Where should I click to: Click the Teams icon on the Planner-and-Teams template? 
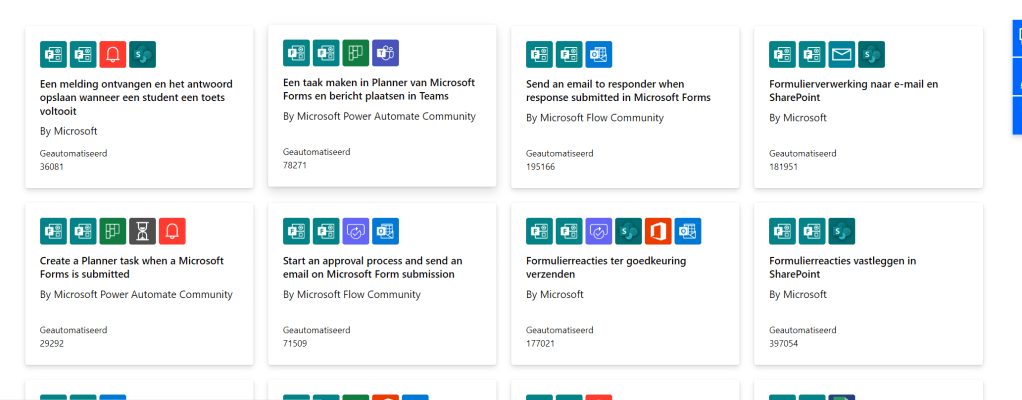(x=385, y=53)
